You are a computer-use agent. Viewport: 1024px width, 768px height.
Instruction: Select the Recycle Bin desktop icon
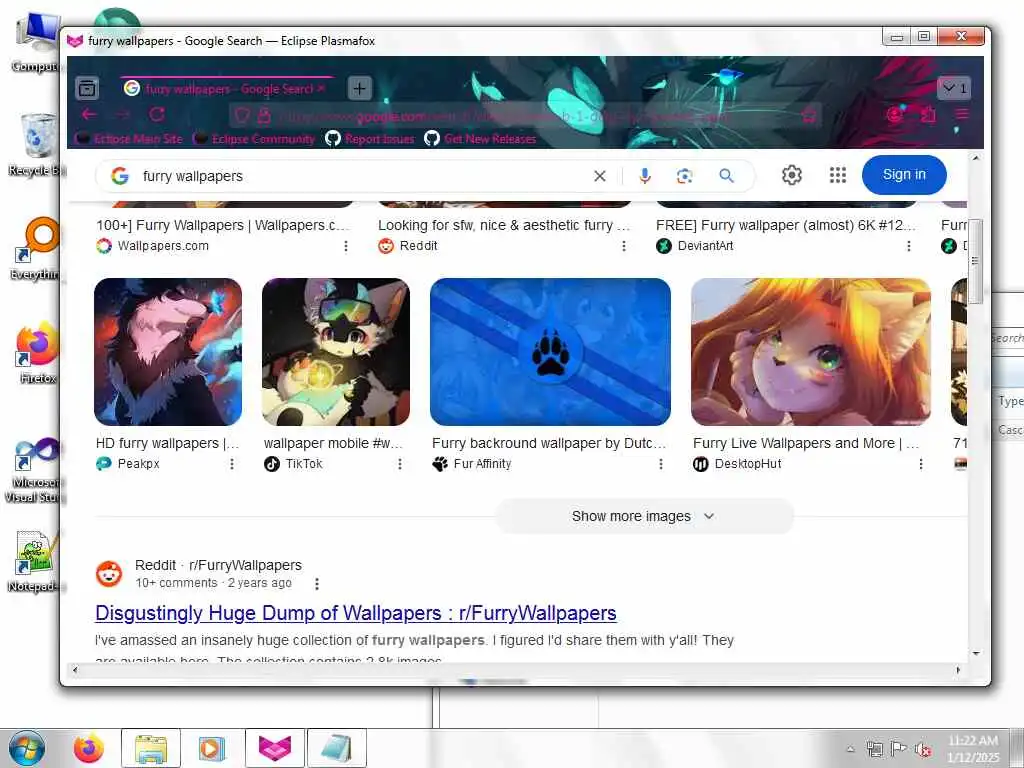(37, 145)
